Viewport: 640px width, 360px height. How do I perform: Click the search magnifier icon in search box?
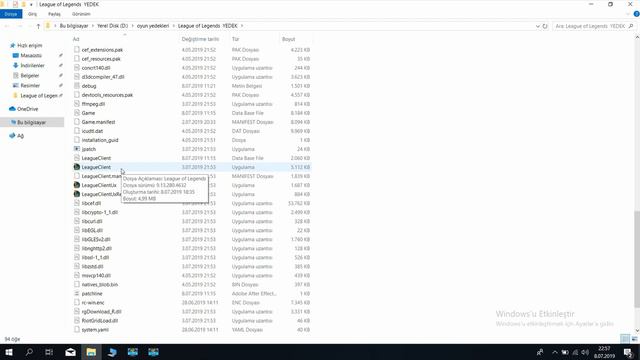pos(631,26)
